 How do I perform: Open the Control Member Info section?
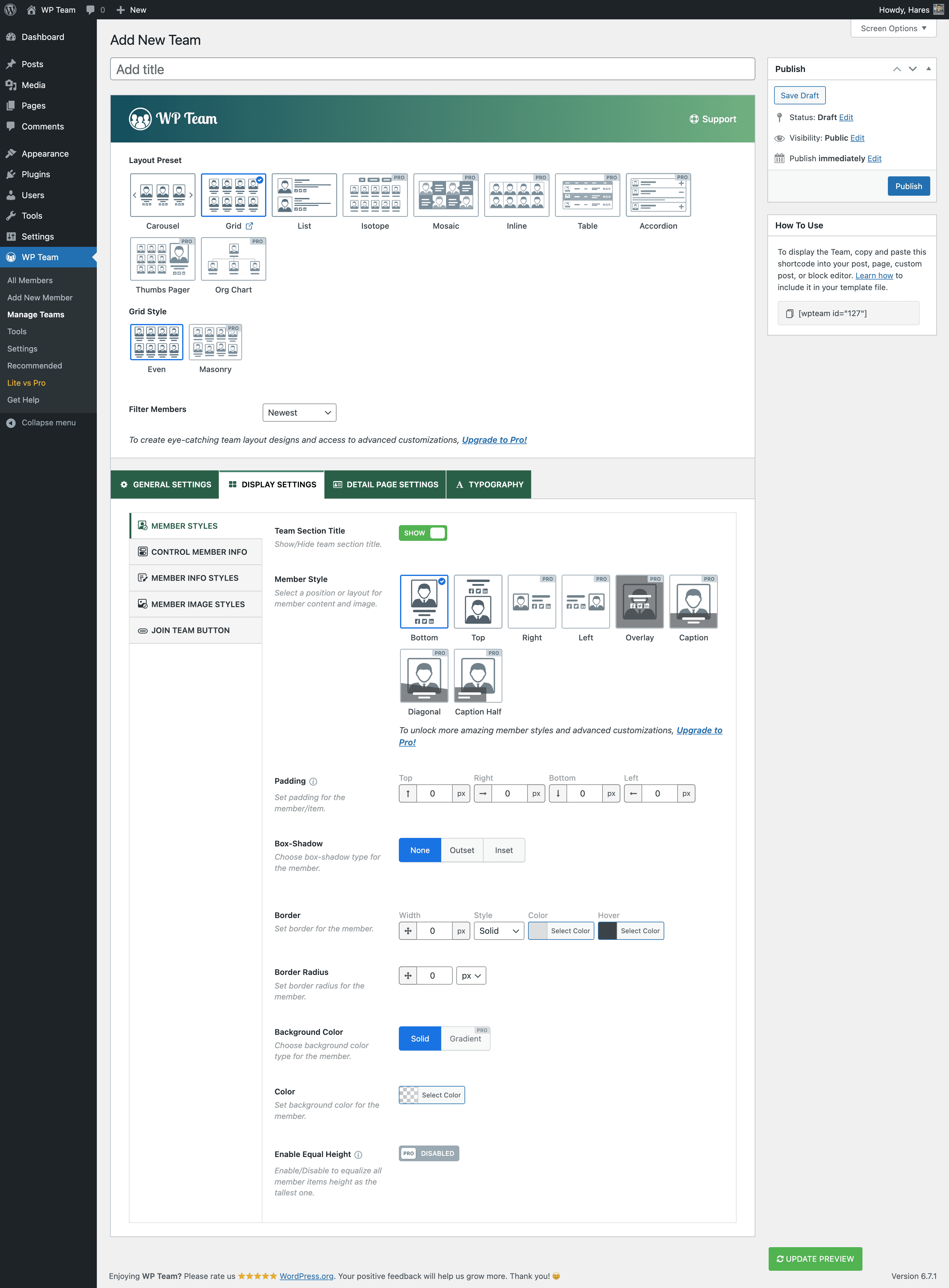click(x=198, y=552)
